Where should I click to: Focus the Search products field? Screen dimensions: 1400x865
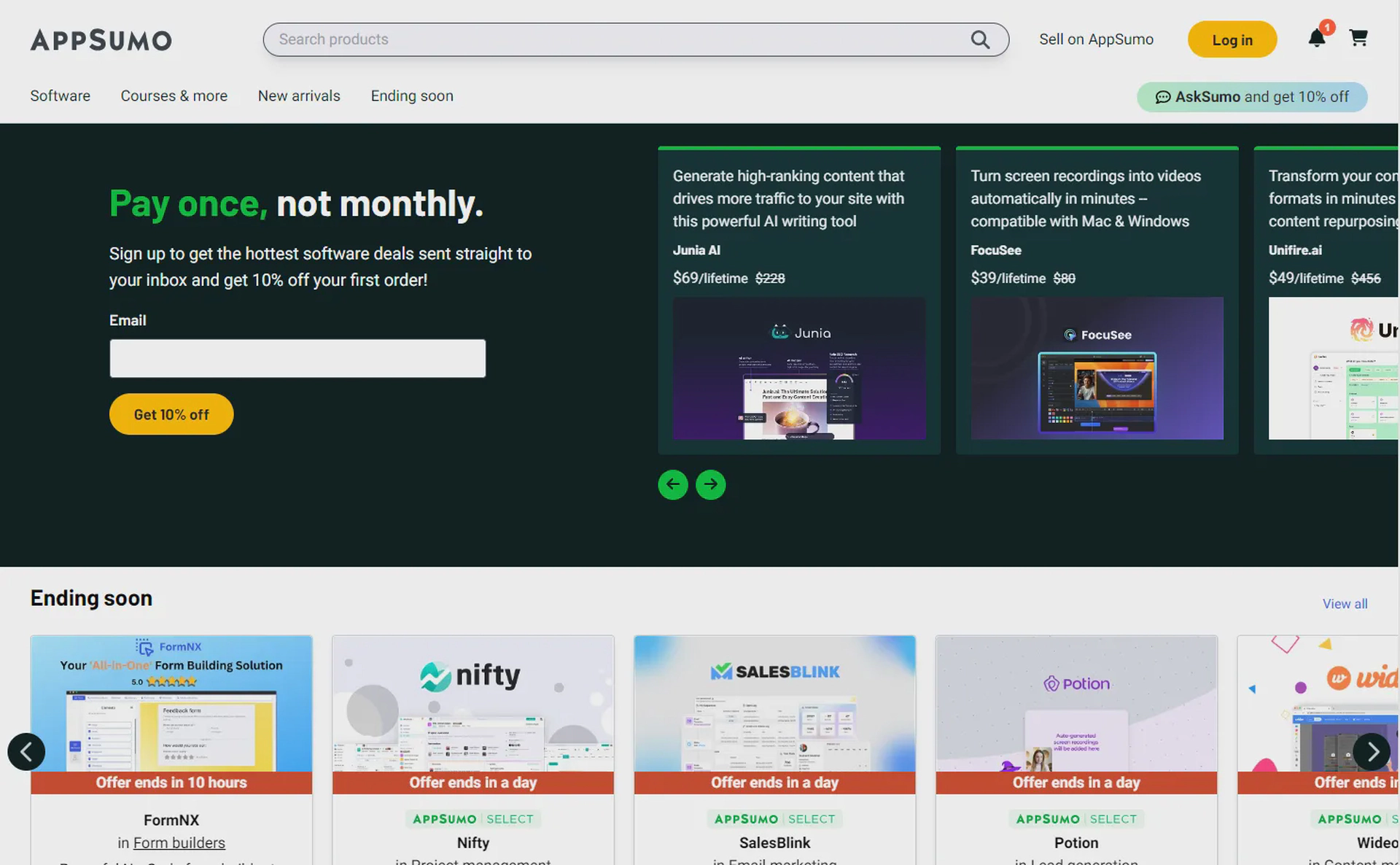coord(636,39)
